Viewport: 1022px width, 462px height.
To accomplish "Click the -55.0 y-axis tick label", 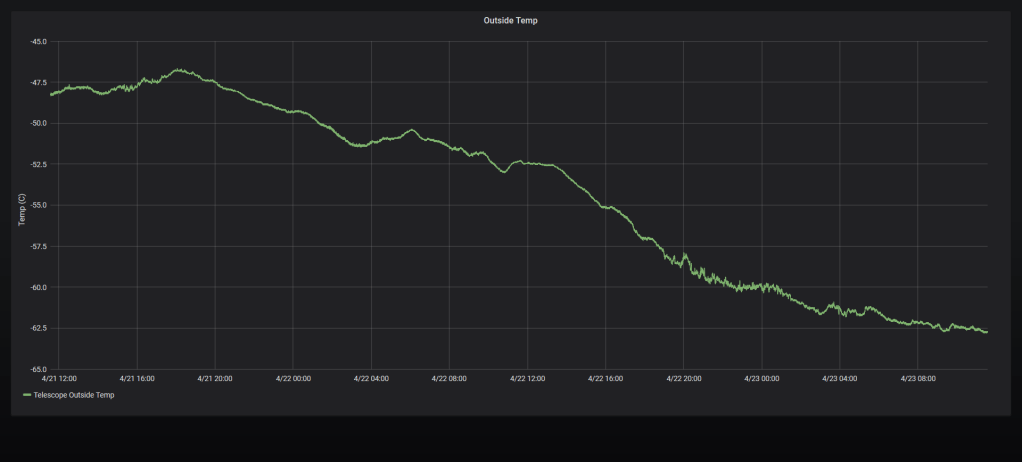I will coord(38,205).
